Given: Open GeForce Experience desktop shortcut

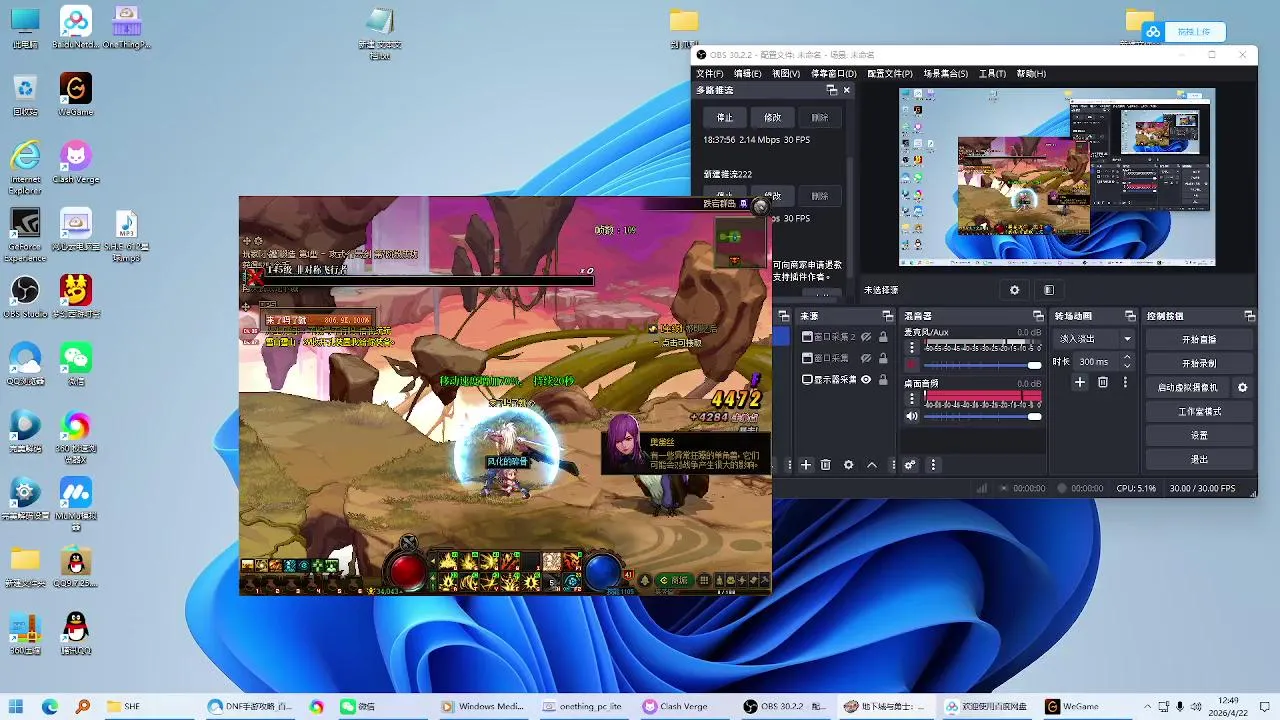Looking at the screenshot, I should click(x=25, y=235).
